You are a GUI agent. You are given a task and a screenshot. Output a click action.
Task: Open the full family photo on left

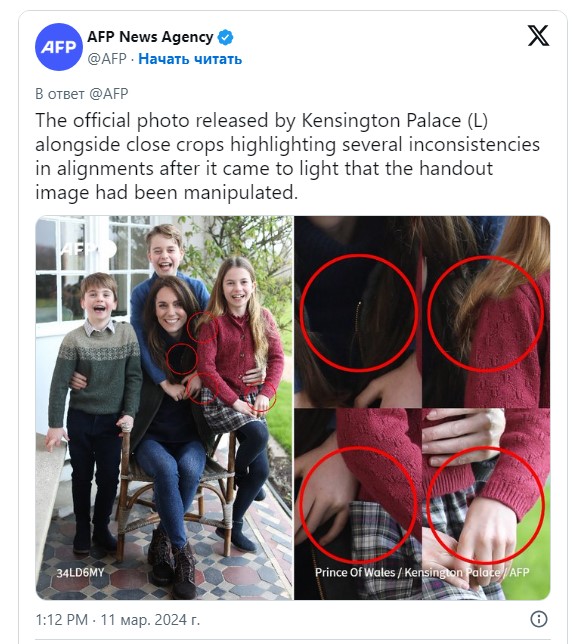(x=164, y=407)
